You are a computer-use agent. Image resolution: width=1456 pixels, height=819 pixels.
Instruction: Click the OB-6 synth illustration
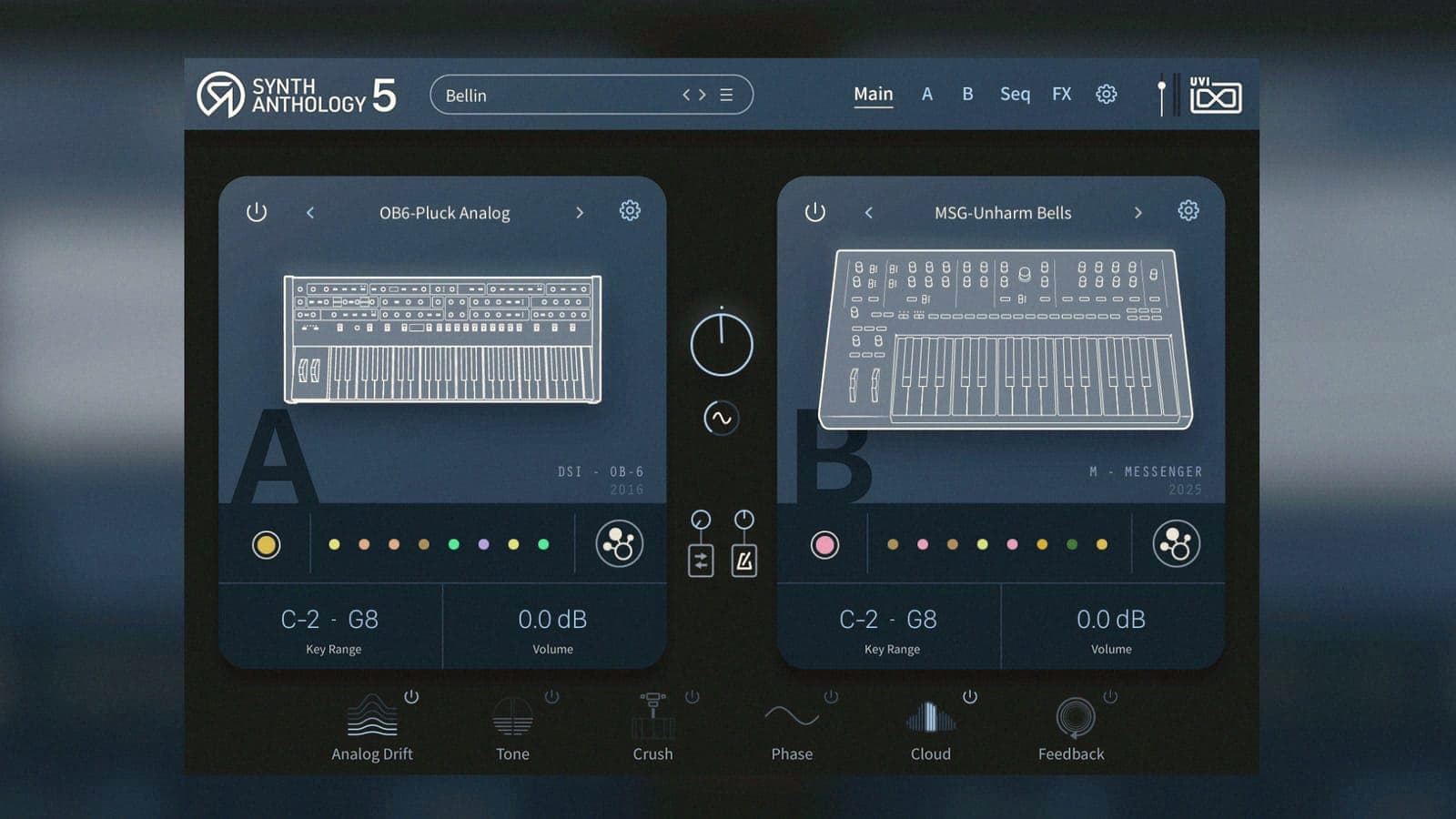coord(442,339)
